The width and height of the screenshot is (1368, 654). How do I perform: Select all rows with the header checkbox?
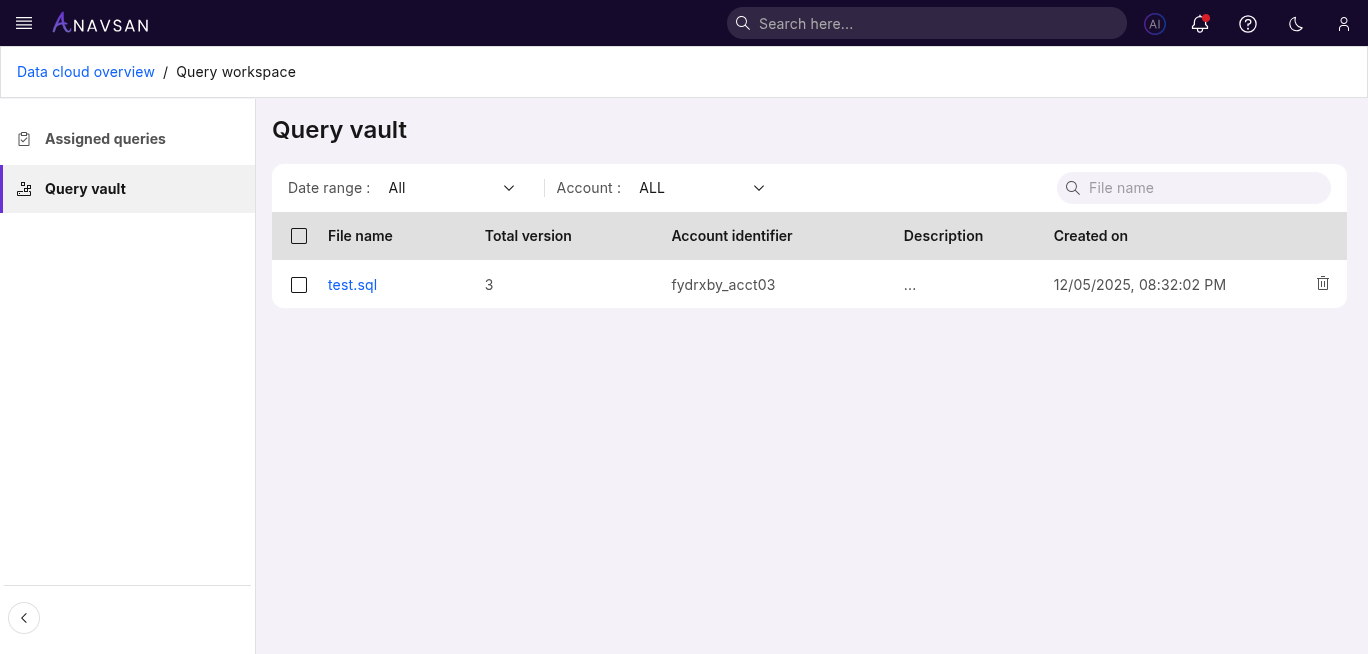tap(298, 235)
